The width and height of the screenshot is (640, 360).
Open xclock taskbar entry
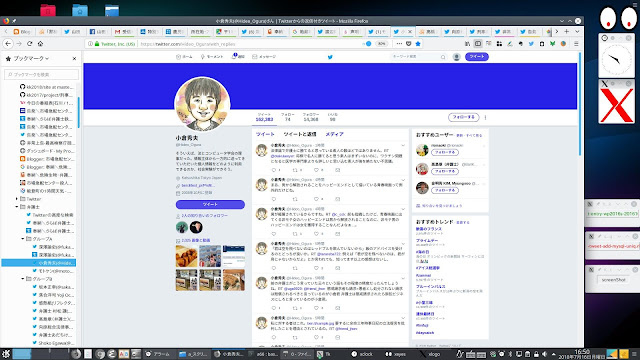[362, 354]
